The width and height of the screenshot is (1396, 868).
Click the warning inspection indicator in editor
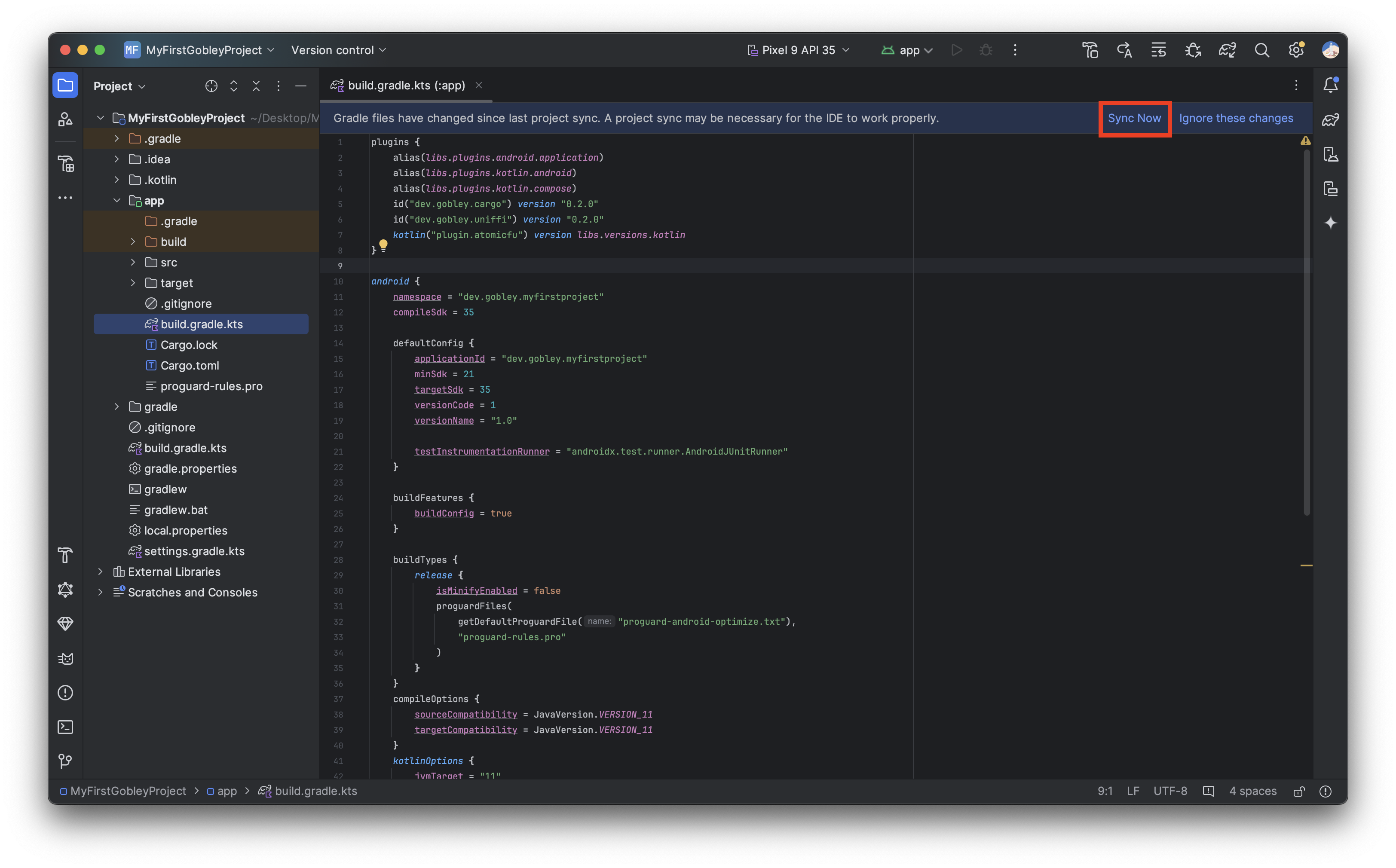click(1305, 141)
